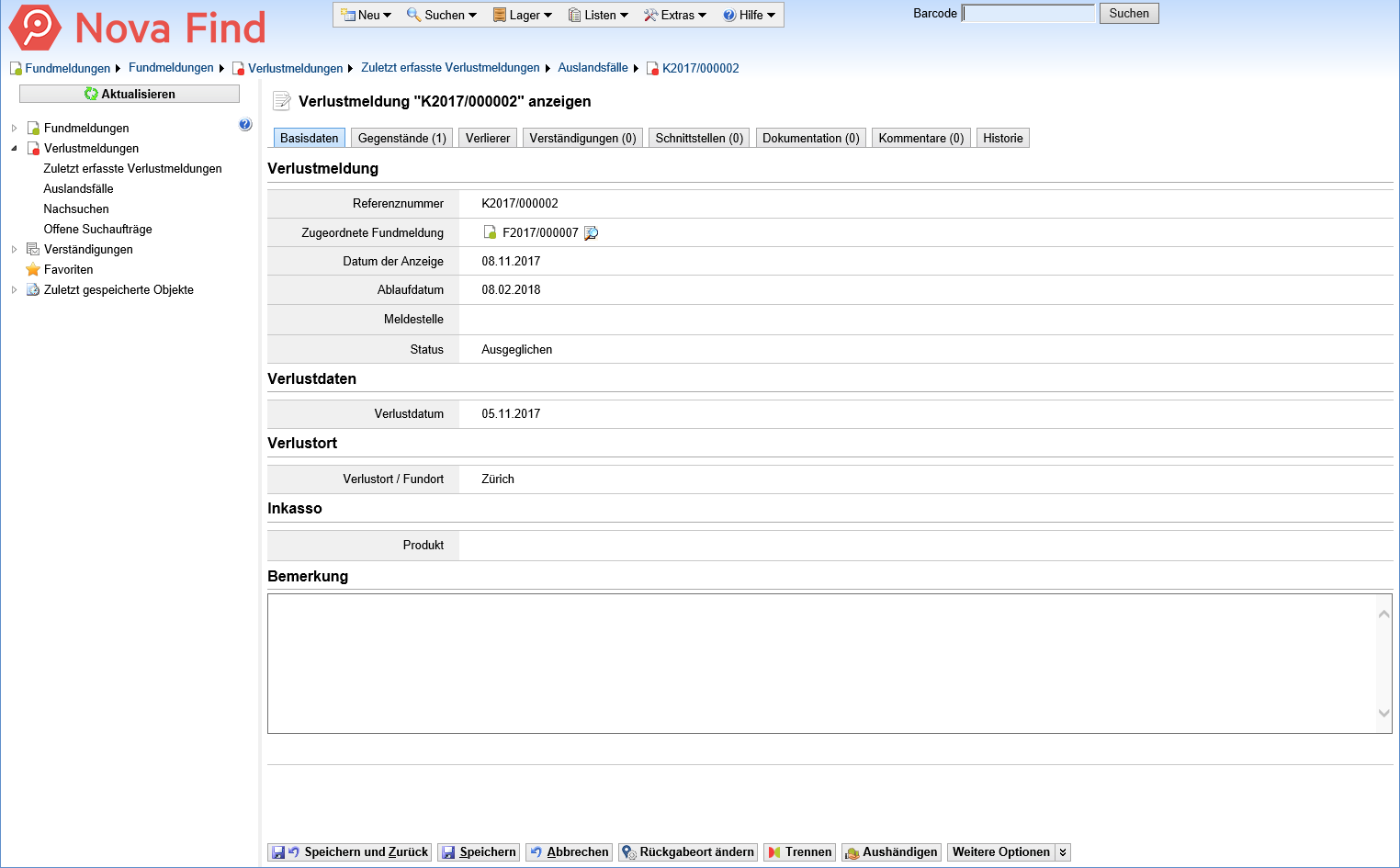Screen dimensions: 1400x868
Task: Click the Speichern und Zurück button
Action: pyautogui.click(x=350, y=852)
